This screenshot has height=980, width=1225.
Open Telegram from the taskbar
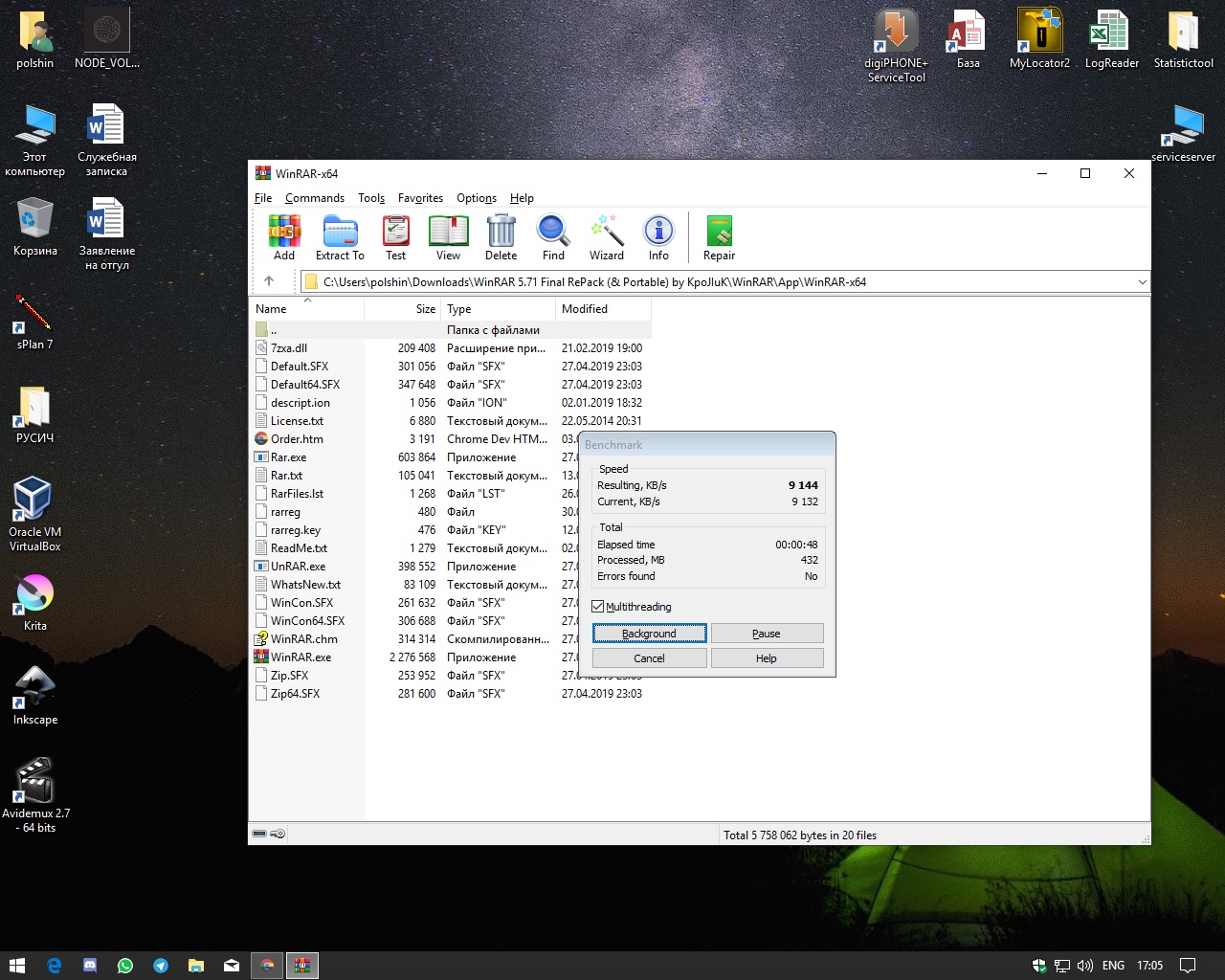[161, 966]
